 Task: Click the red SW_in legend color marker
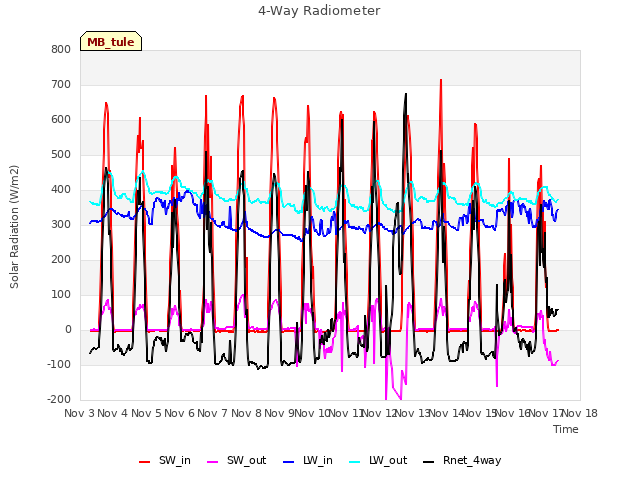[144, 462]
